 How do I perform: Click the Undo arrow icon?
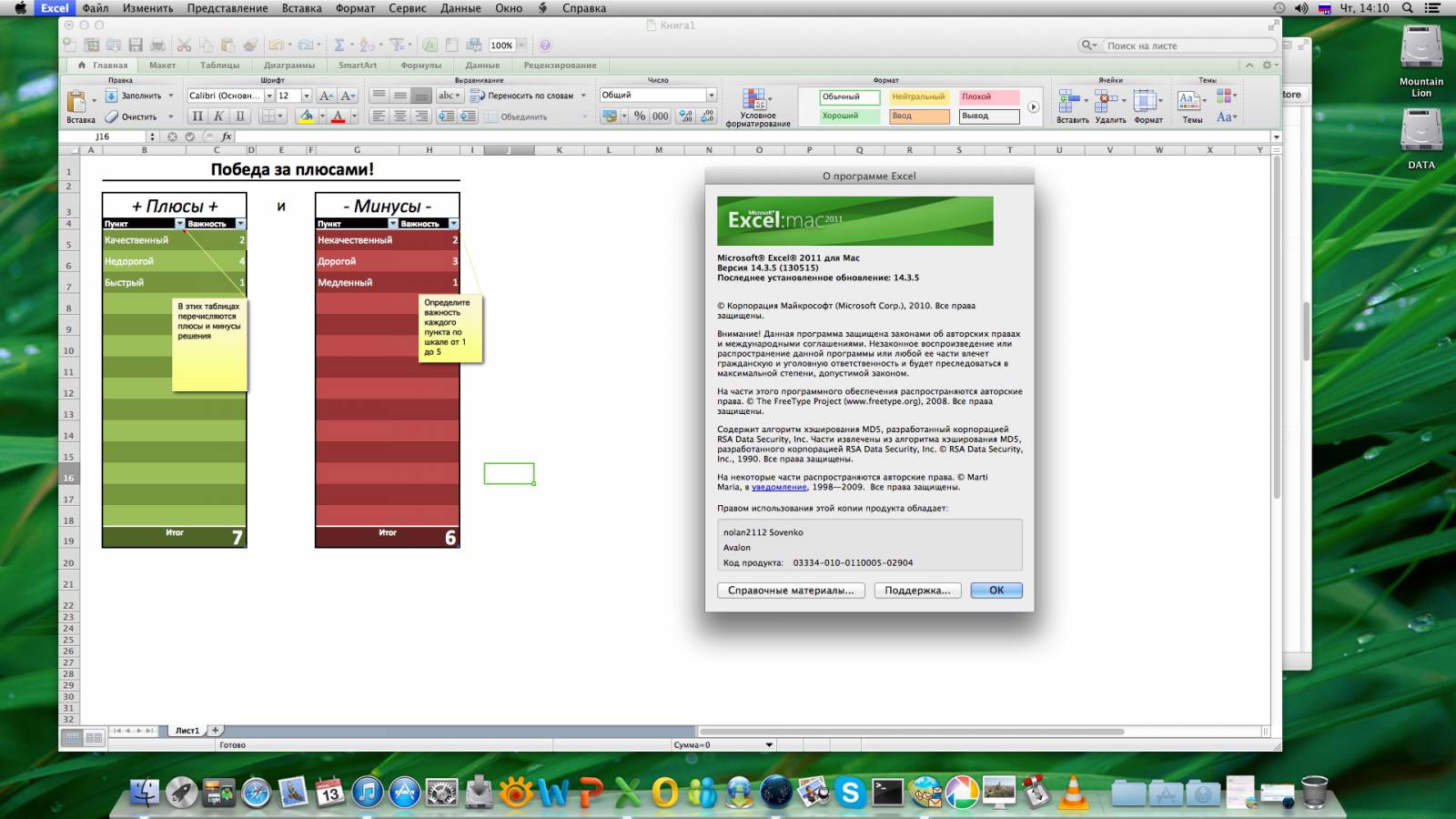click(275, 45)
